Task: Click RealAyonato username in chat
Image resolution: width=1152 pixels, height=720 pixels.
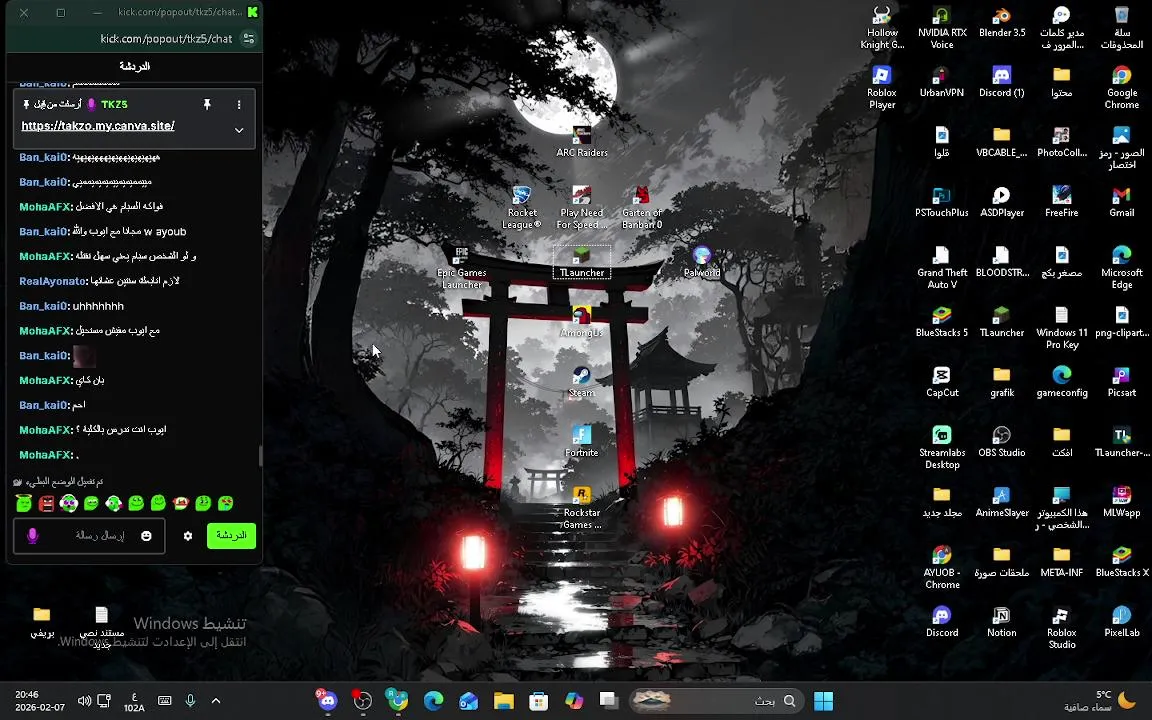Action: 53,281
